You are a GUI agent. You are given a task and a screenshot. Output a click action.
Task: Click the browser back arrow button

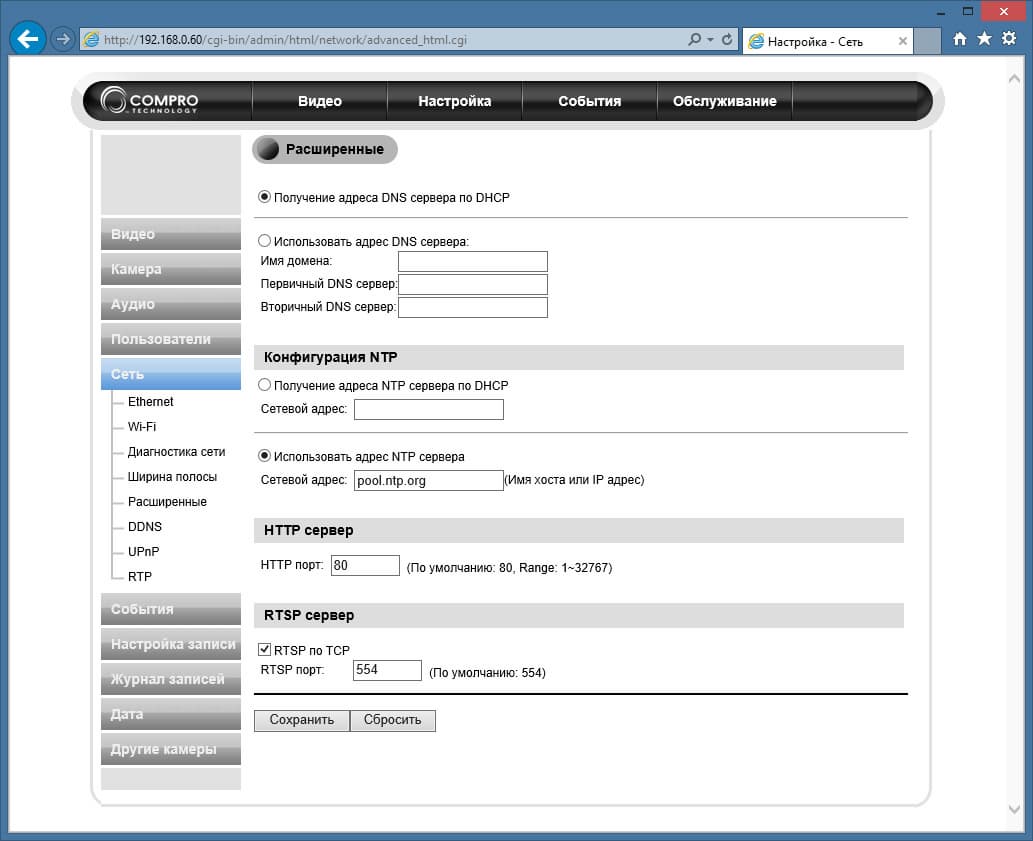click(x=28, y=40)
